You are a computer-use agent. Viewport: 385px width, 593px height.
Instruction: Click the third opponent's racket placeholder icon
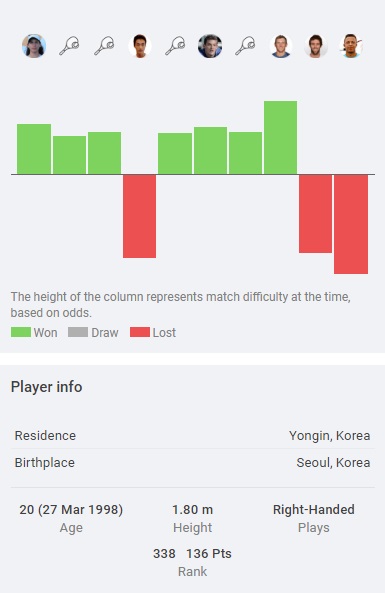tap(104, 46)
